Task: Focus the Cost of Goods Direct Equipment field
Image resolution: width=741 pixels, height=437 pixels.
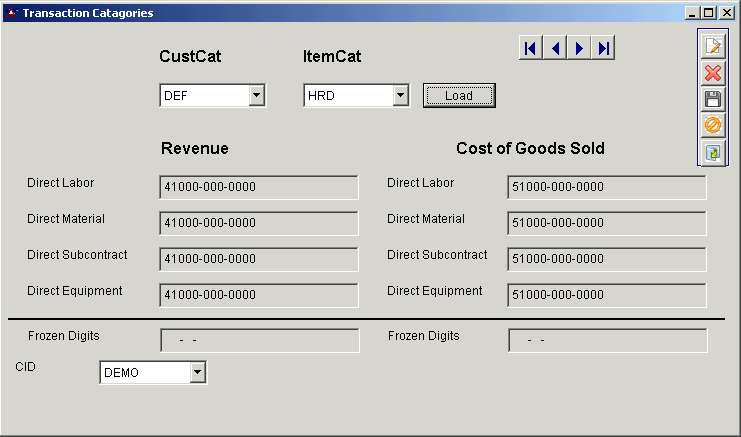Action: click(x=606, y=295)
